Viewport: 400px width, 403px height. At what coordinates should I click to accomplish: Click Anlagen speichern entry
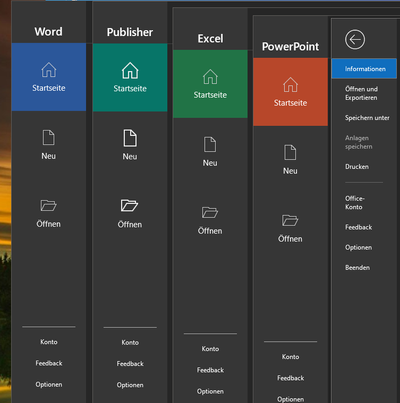359,142
